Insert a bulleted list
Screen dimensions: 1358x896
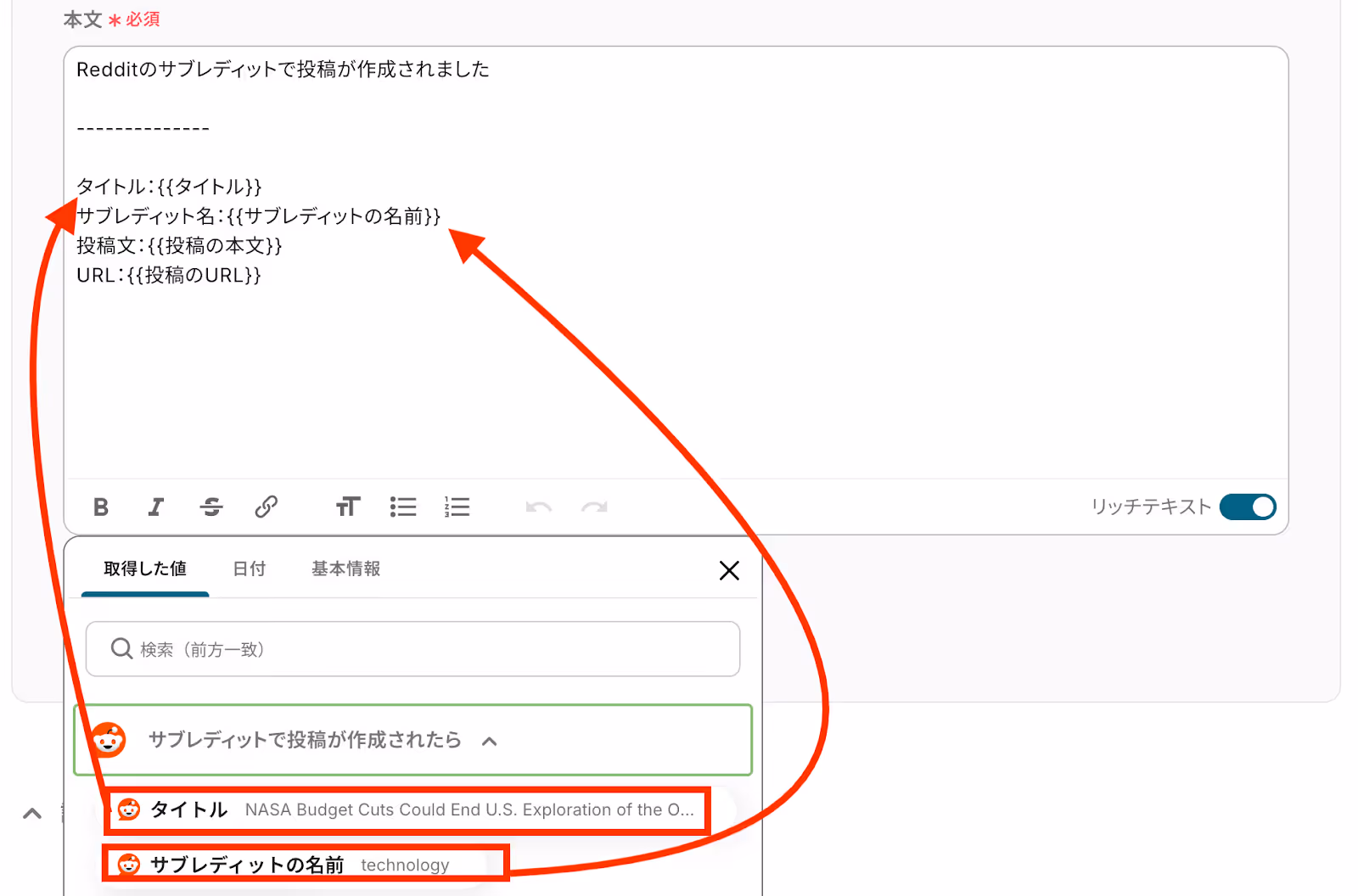point(403,507)
